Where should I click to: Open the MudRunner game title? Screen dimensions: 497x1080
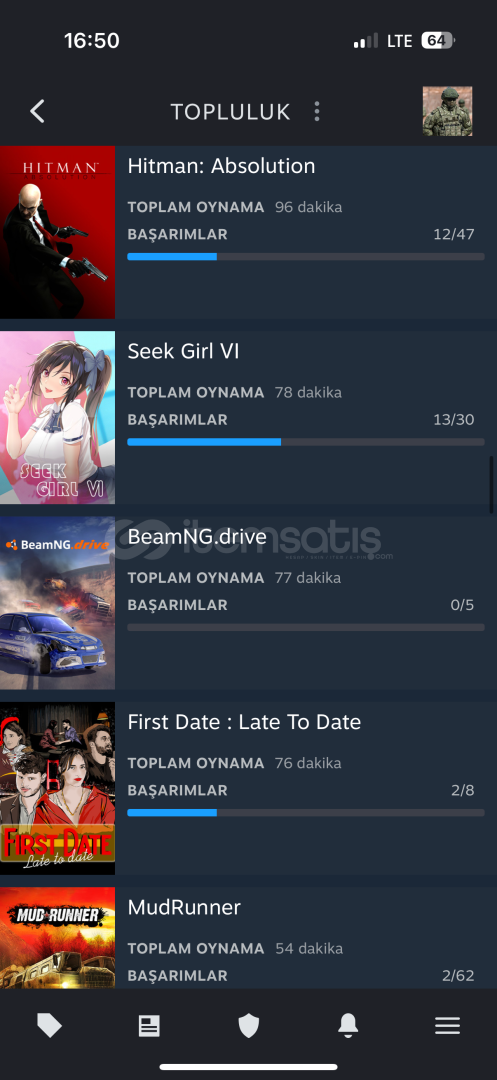[x=184, y=907]
